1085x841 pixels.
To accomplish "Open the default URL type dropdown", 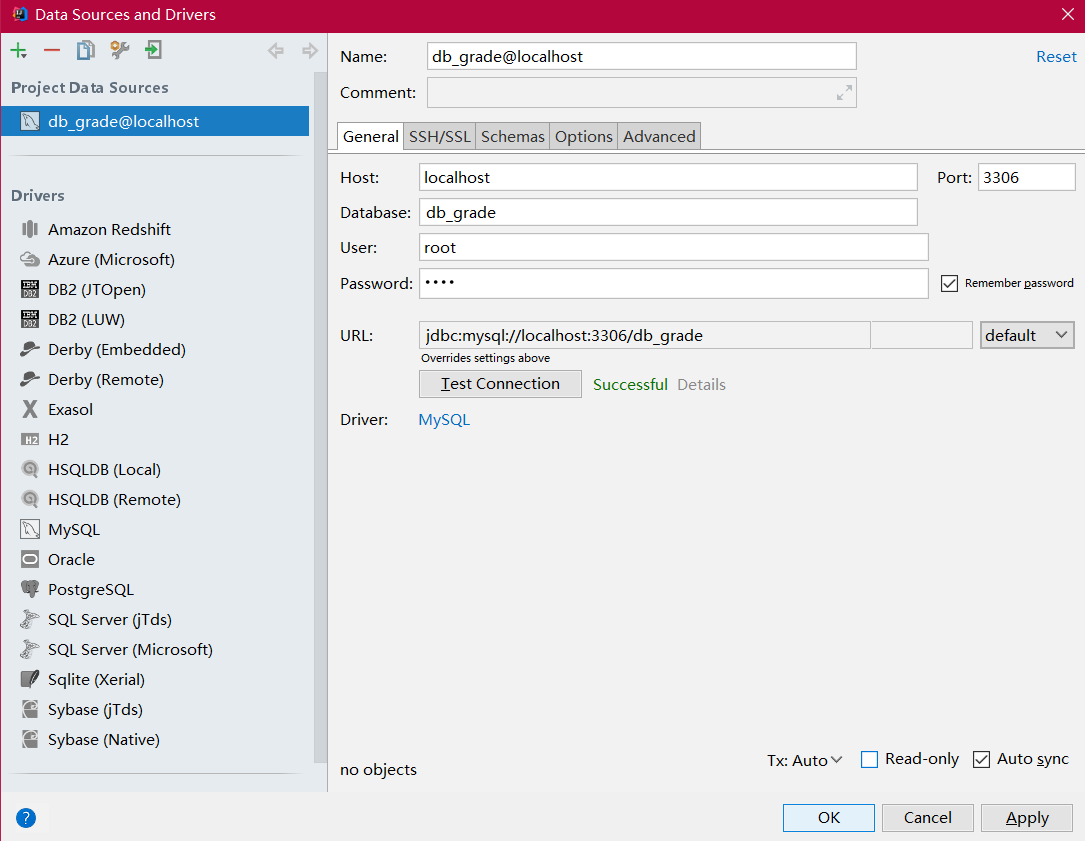I will point(1027,335).
